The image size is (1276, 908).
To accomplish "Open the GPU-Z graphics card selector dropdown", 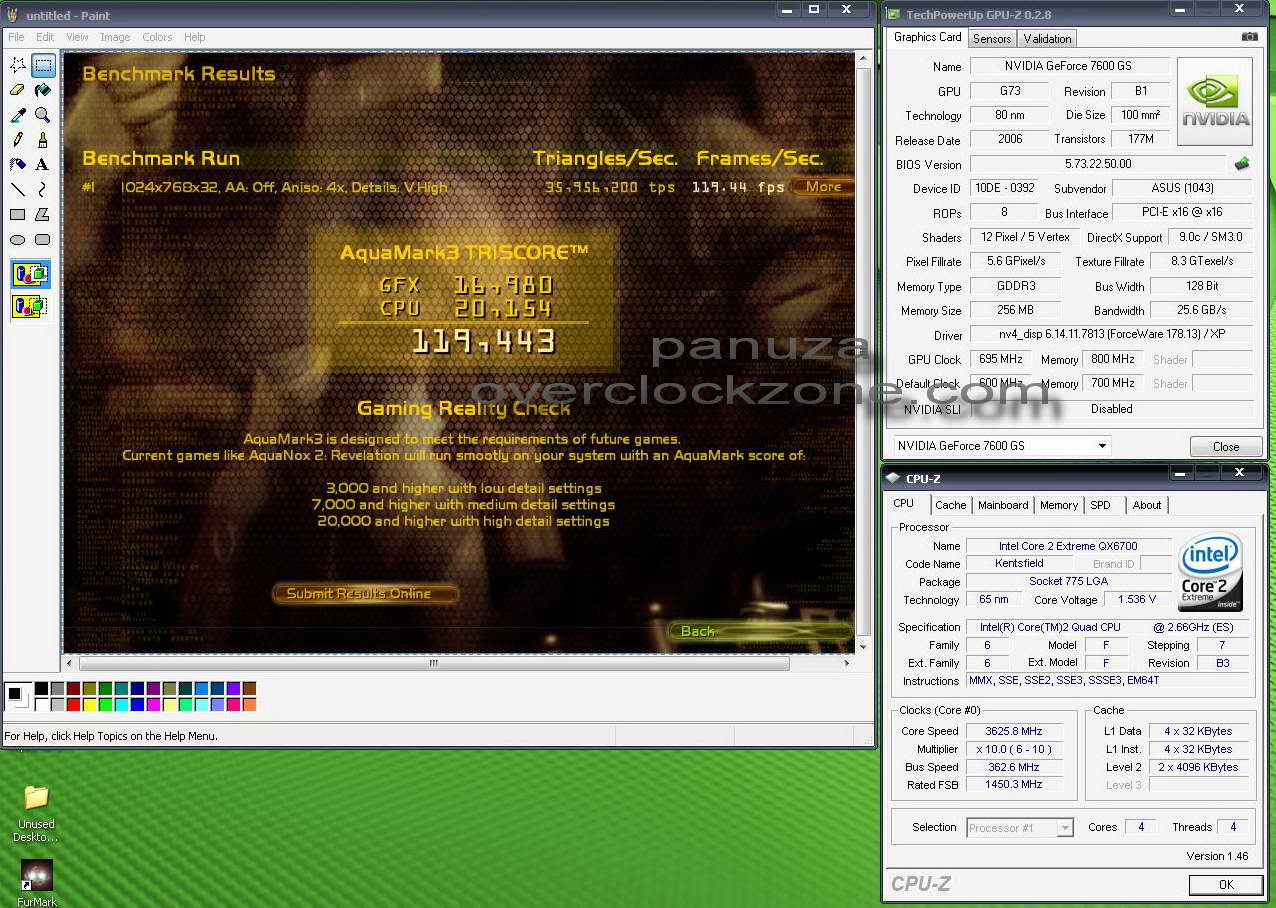I will [1001, 446].
